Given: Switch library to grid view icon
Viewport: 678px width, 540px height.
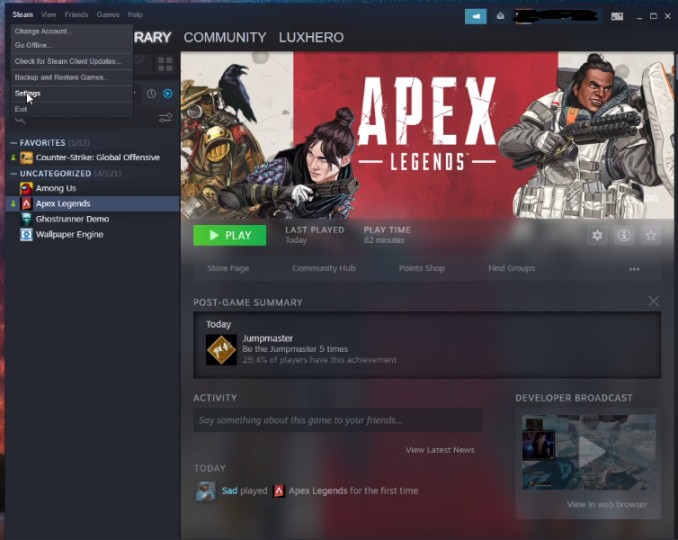Looking at the screenshot, I should point(165,64).
